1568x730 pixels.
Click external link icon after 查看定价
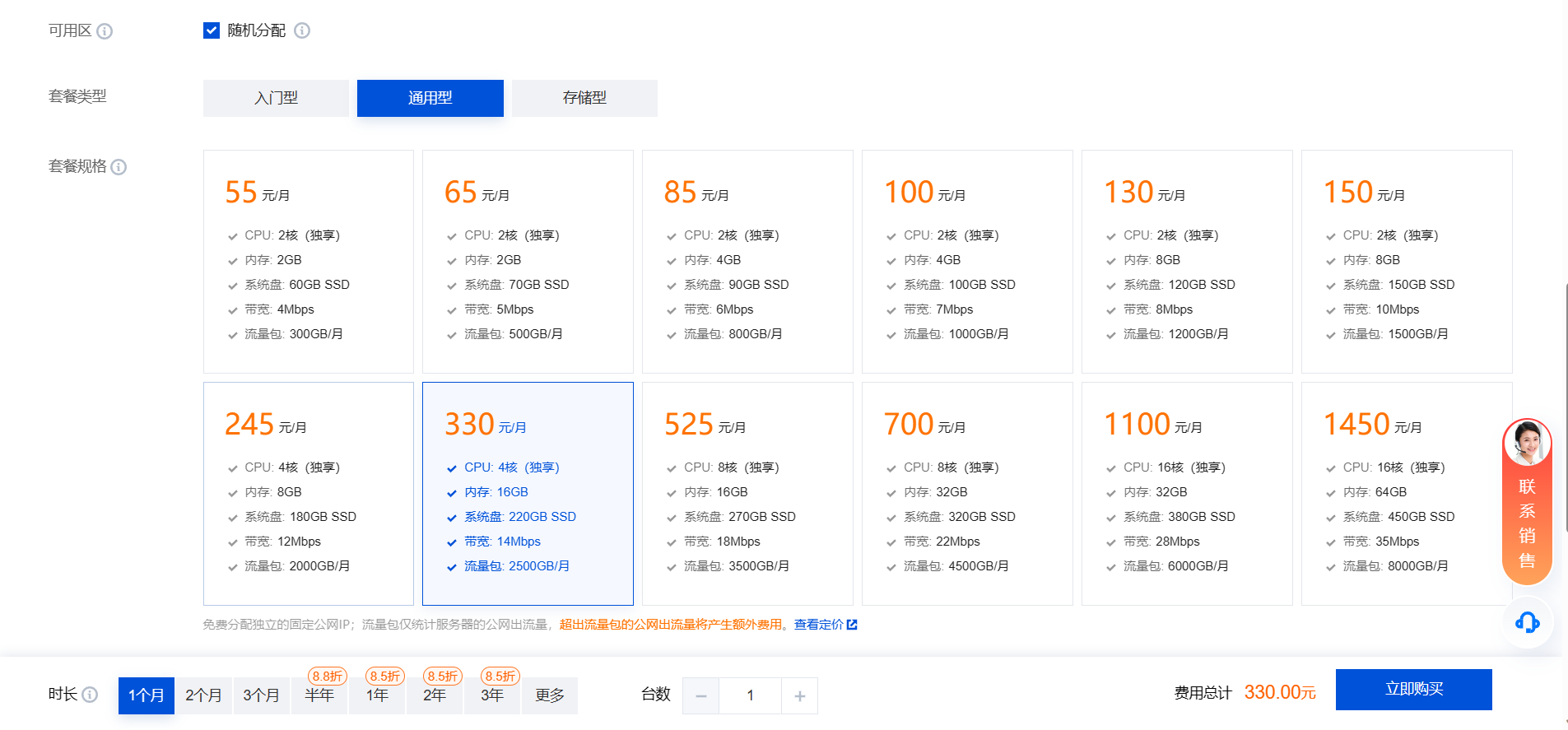(852, 625)
